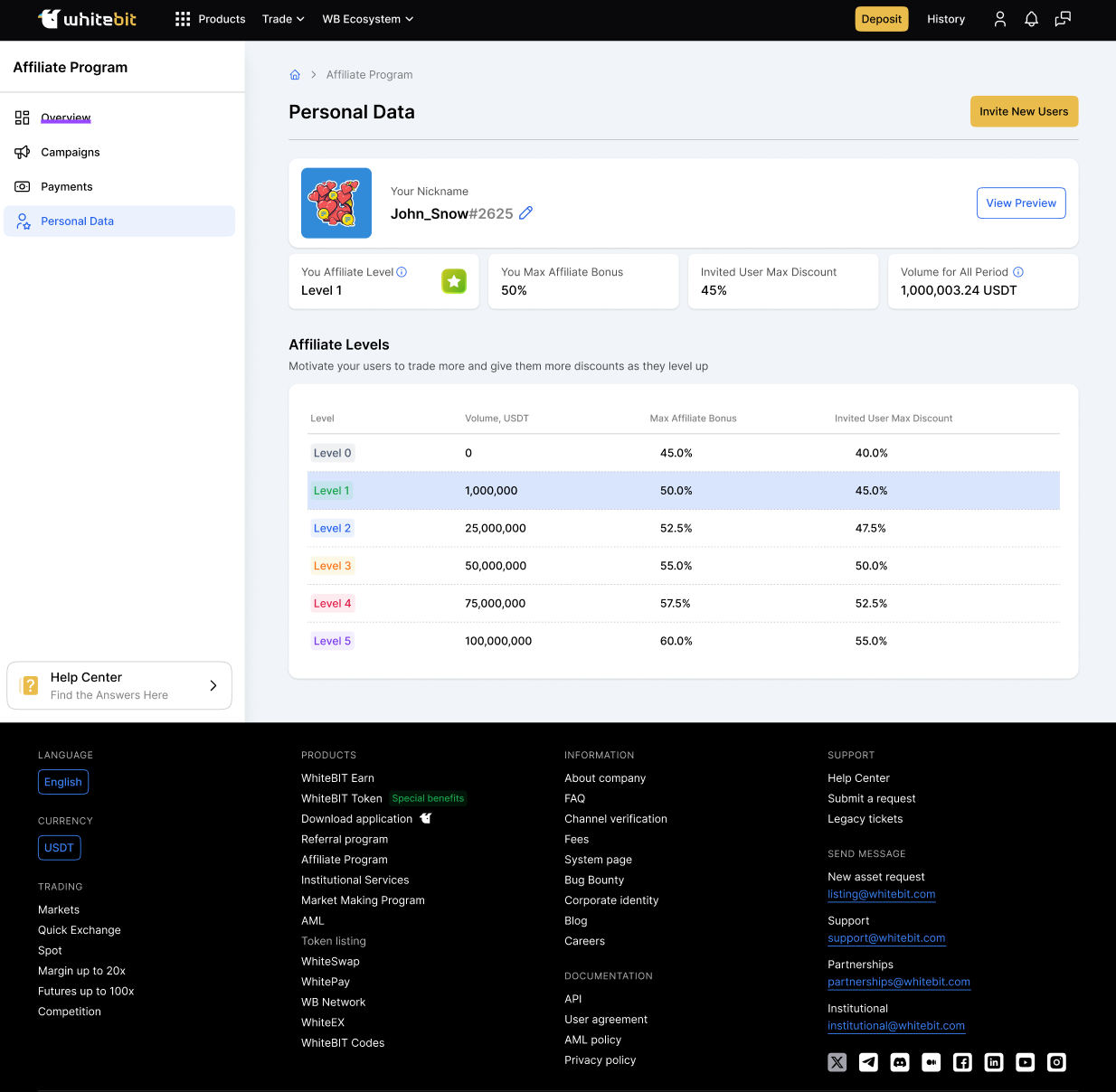The width and height of the screenshot is (1116, 1092).
Task: Click the YouTube icon in footer
Action: (x=1025, y=1062)
